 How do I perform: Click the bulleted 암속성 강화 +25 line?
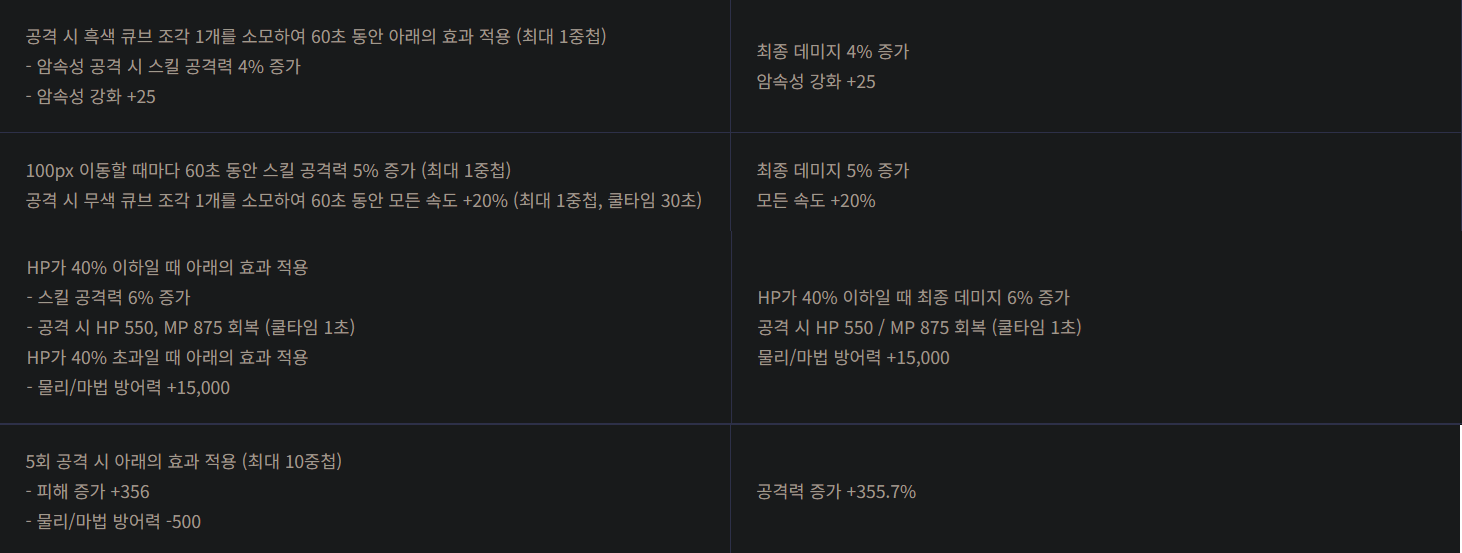click(91, 97)
